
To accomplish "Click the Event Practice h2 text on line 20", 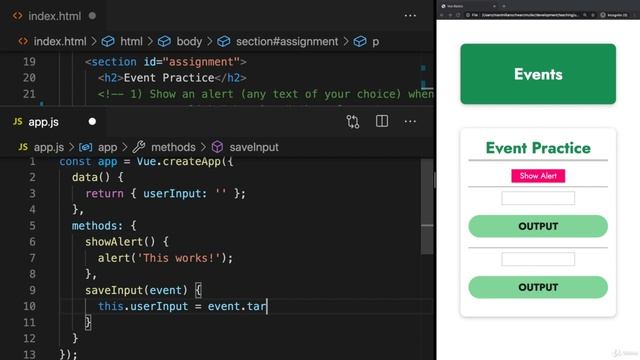I will point(169,78).
